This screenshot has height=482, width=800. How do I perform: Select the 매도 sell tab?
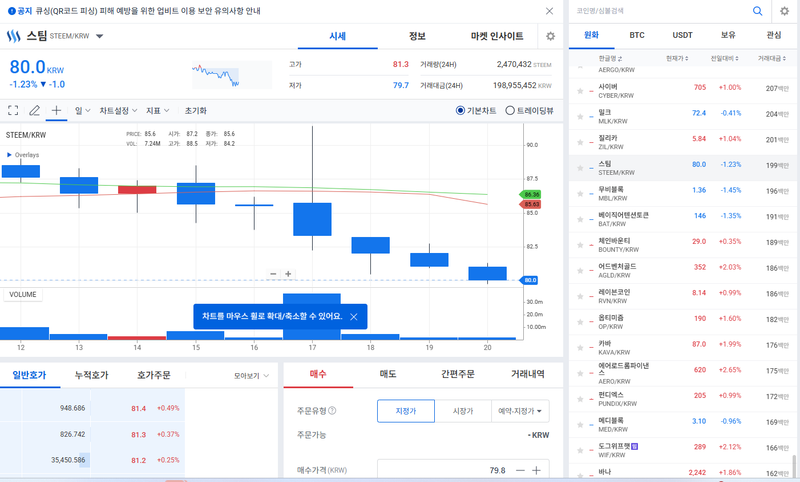coord(388,374)
